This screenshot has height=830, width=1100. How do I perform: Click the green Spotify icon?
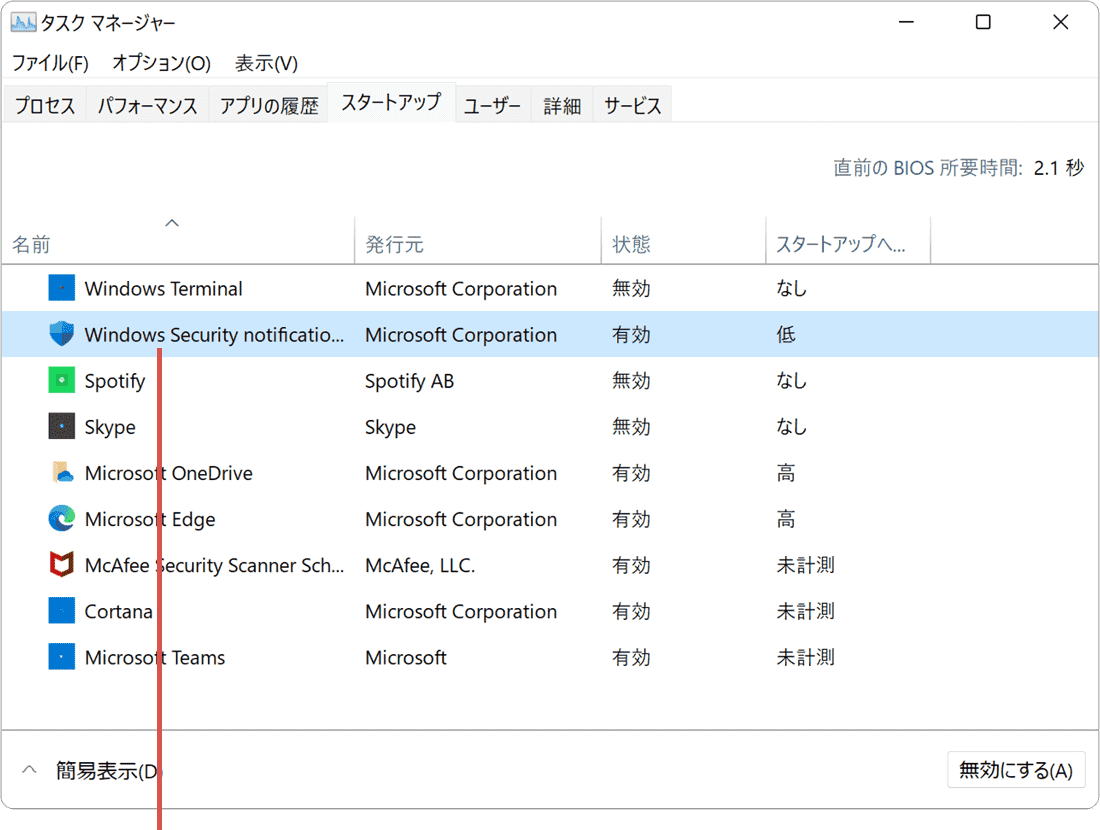point(62,380)
